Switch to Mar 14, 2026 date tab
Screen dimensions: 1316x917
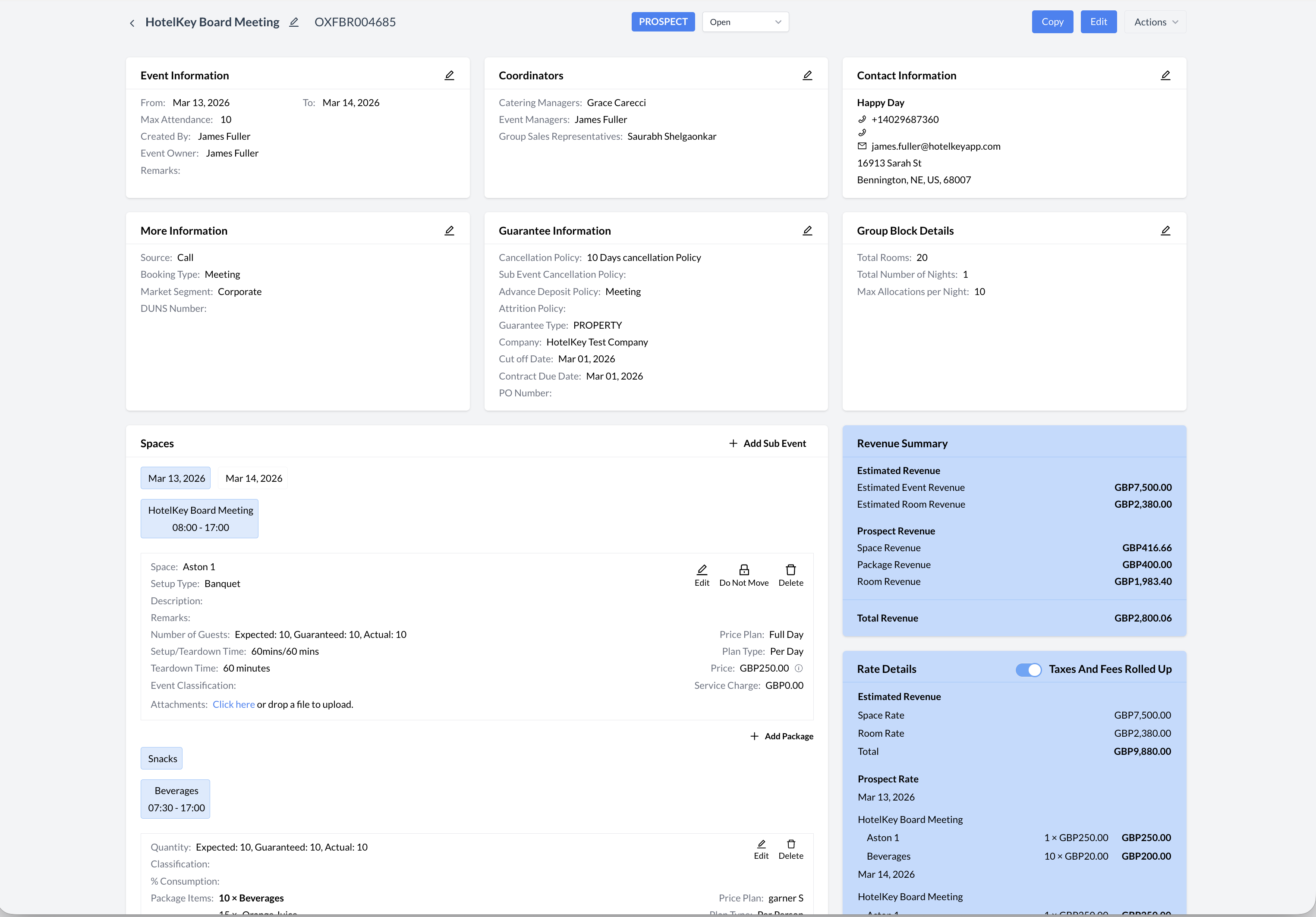point(253,478)
